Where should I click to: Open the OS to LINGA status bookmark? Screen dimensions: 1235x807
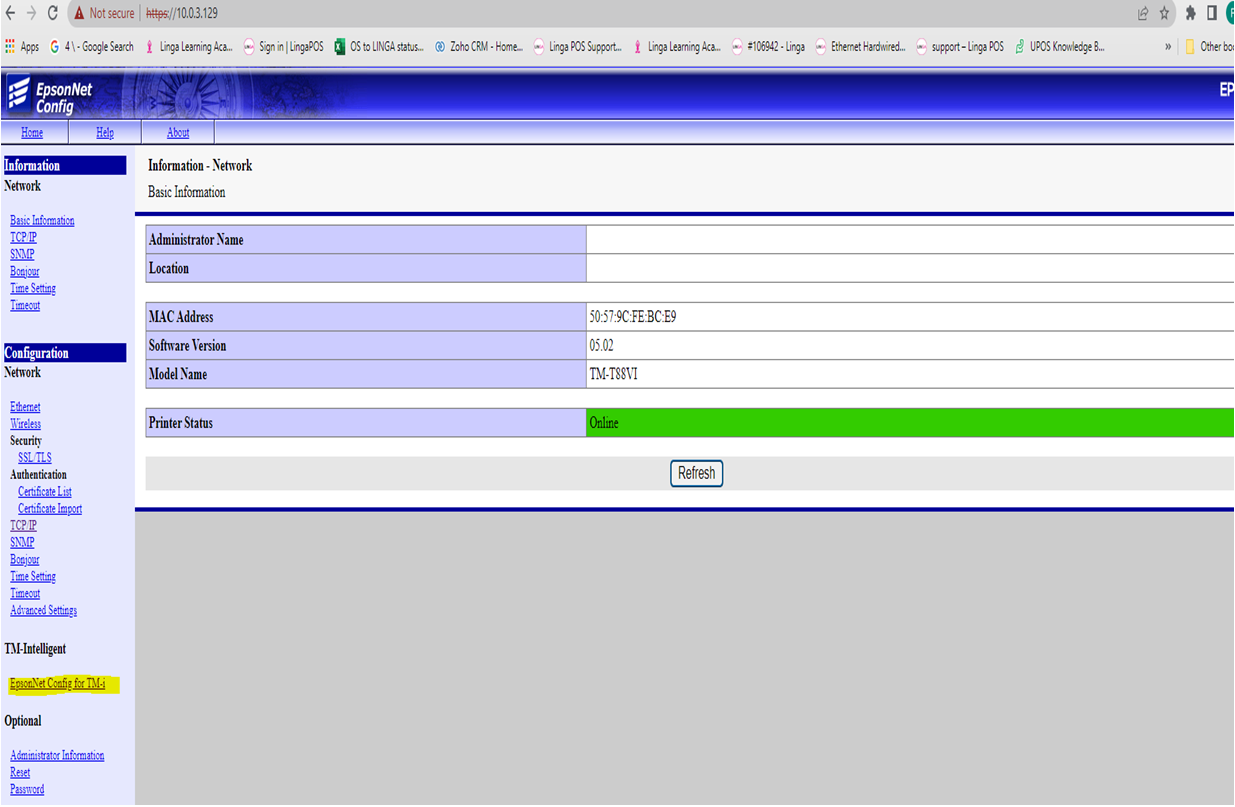pyautogui.click(x=379, y=47)
